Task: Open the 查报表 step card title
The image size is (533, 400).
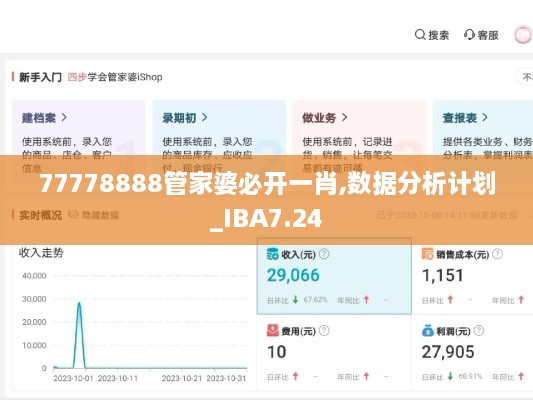Action: (460, 118)
